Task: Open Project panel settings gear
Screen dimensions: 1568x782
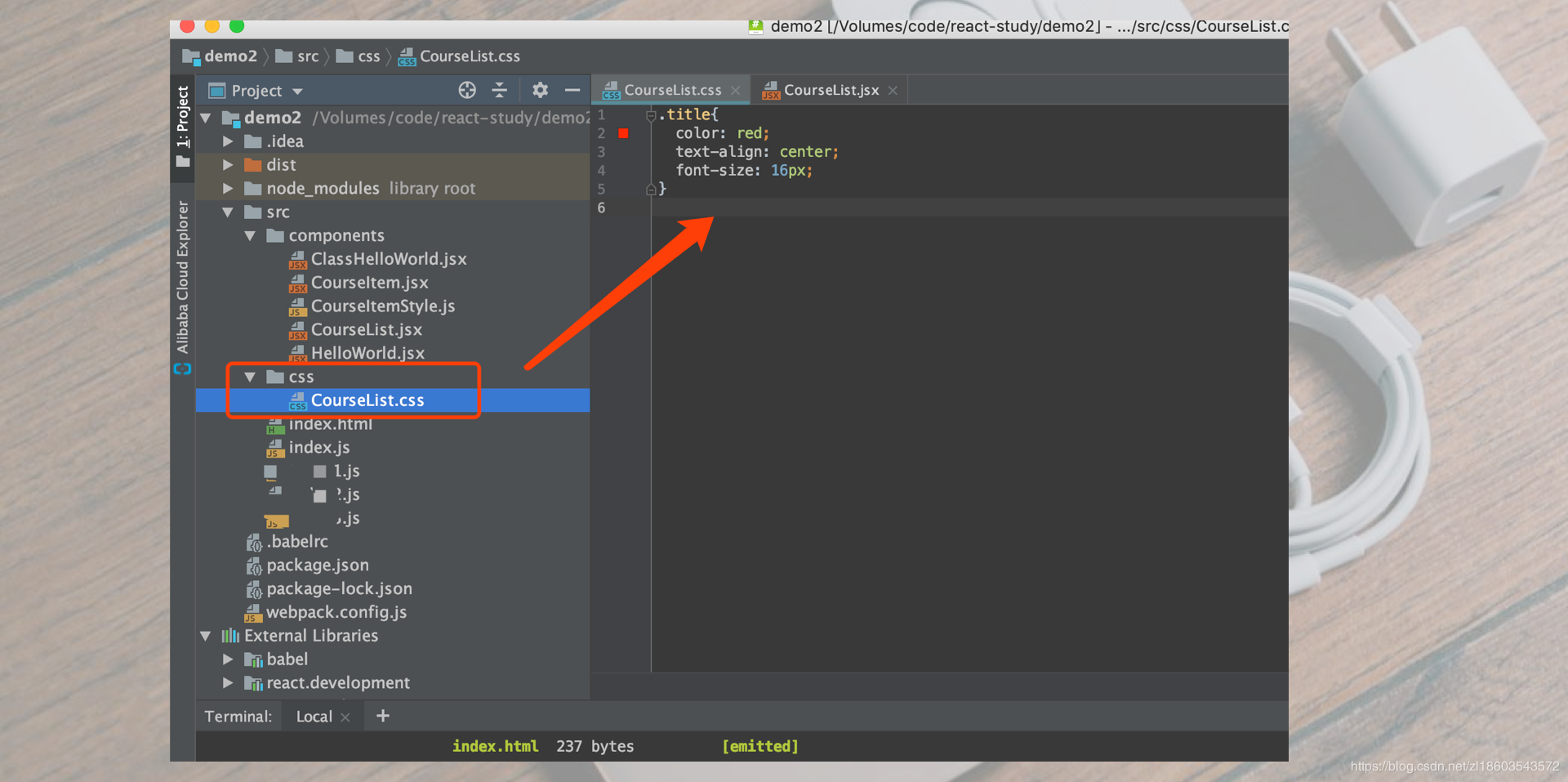Action: point(540,90)
